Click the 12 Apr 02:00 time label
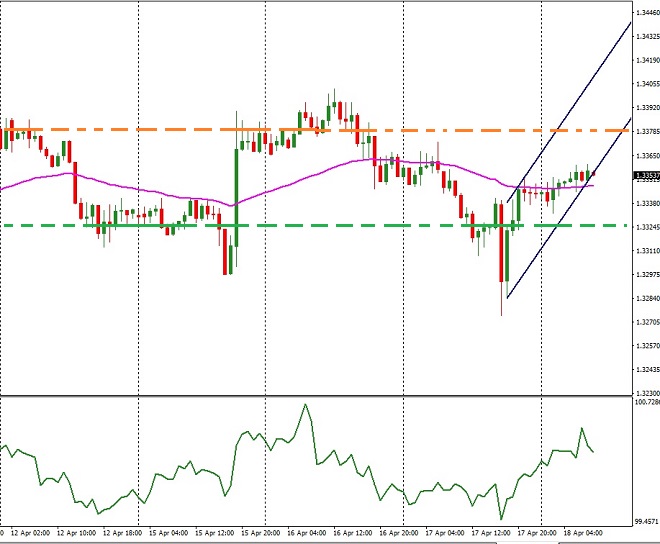Viewport: 660px width, 544px height. coord(30,533)
